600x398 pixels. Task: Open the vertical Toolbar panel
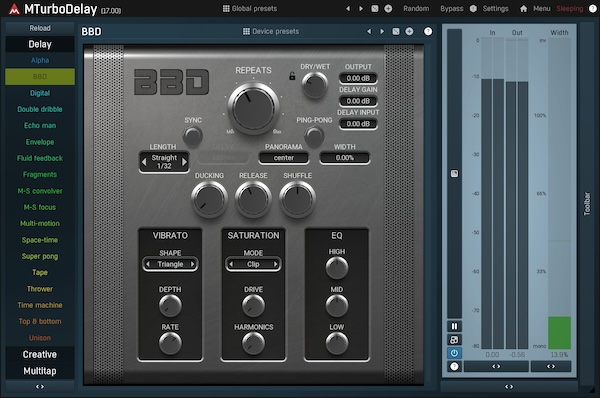point(587,204)
